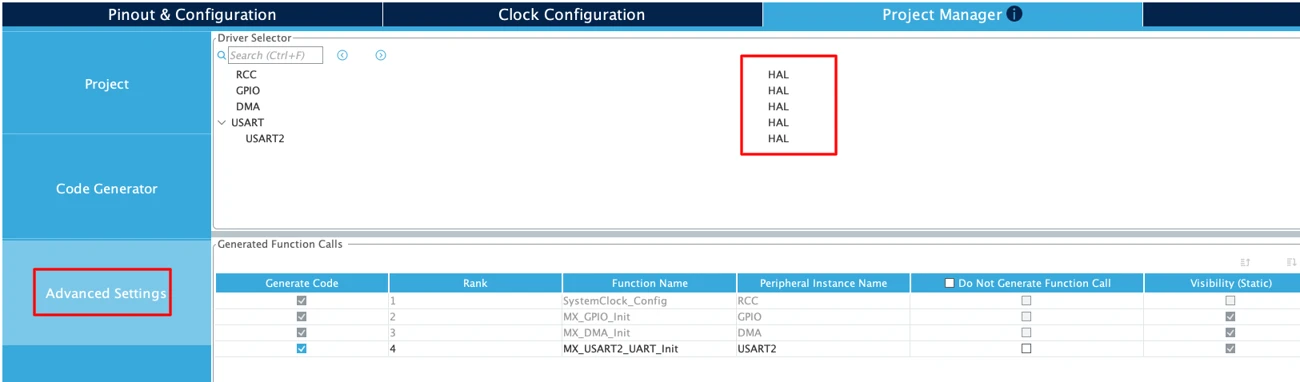The width and height of the screenshot is (1300, 382).
Task: Open the Pinout & Configuration tab
Action: pos(191,15)
